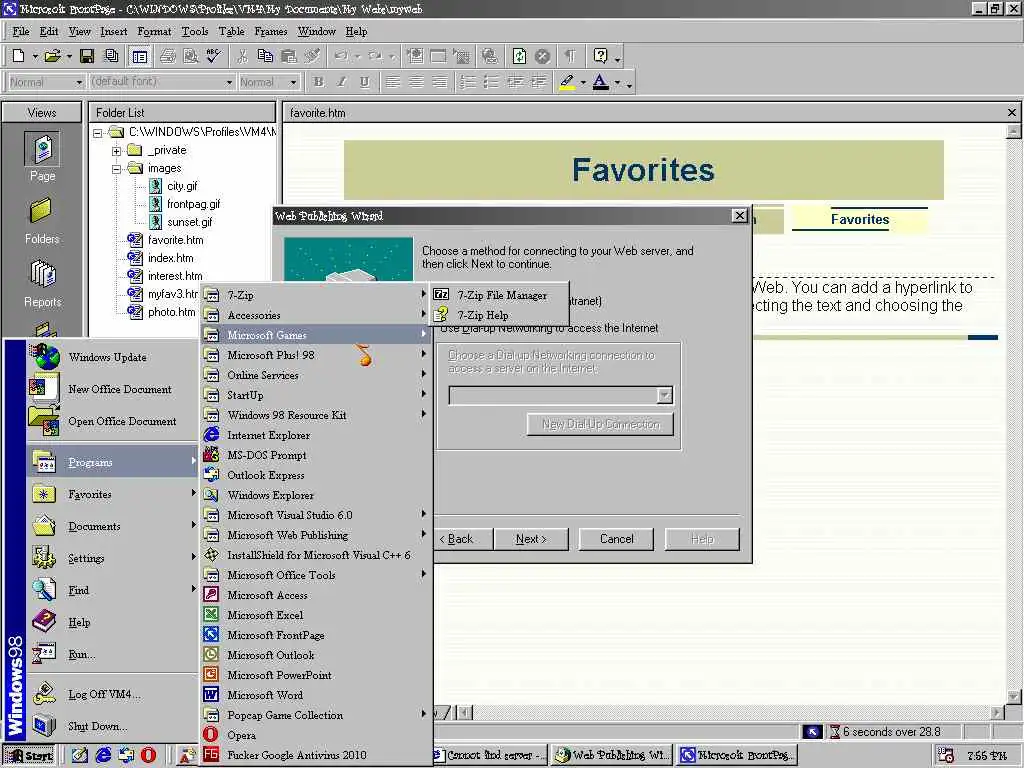Click the Open file toolbar icon
The width and height of the screenshot is (1024, 768).
(52, 56)
